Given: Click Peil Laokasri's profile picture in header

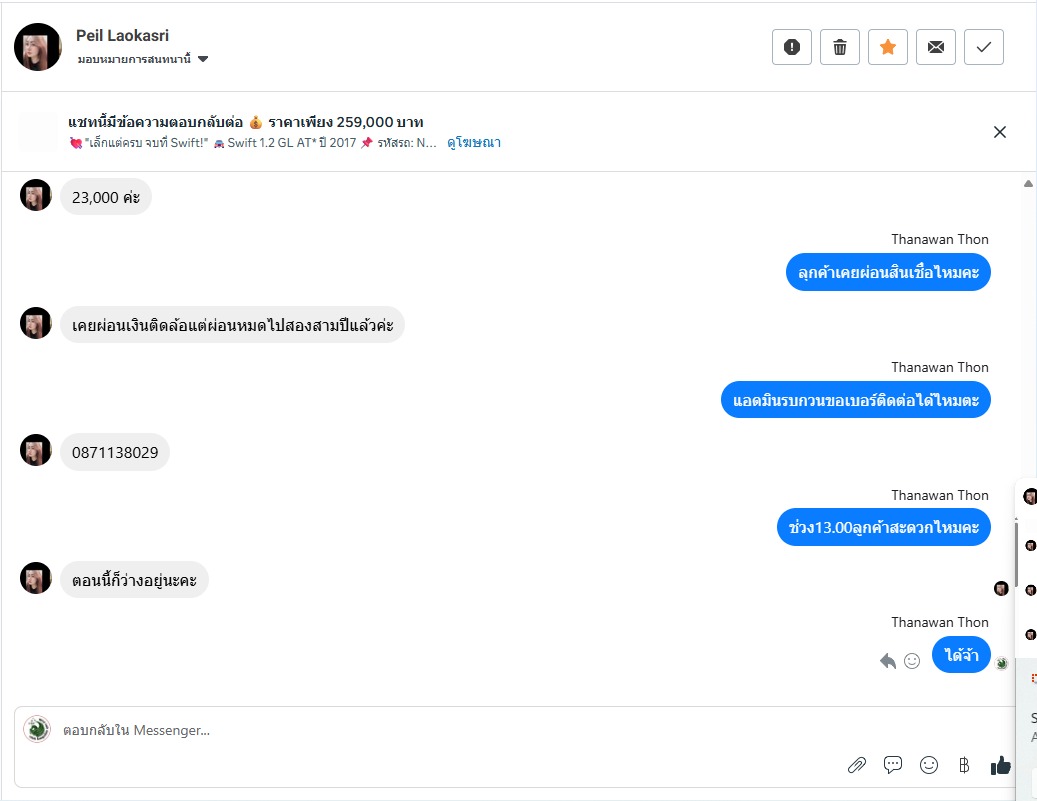Looking at the screenshot, I should [38, 47].
